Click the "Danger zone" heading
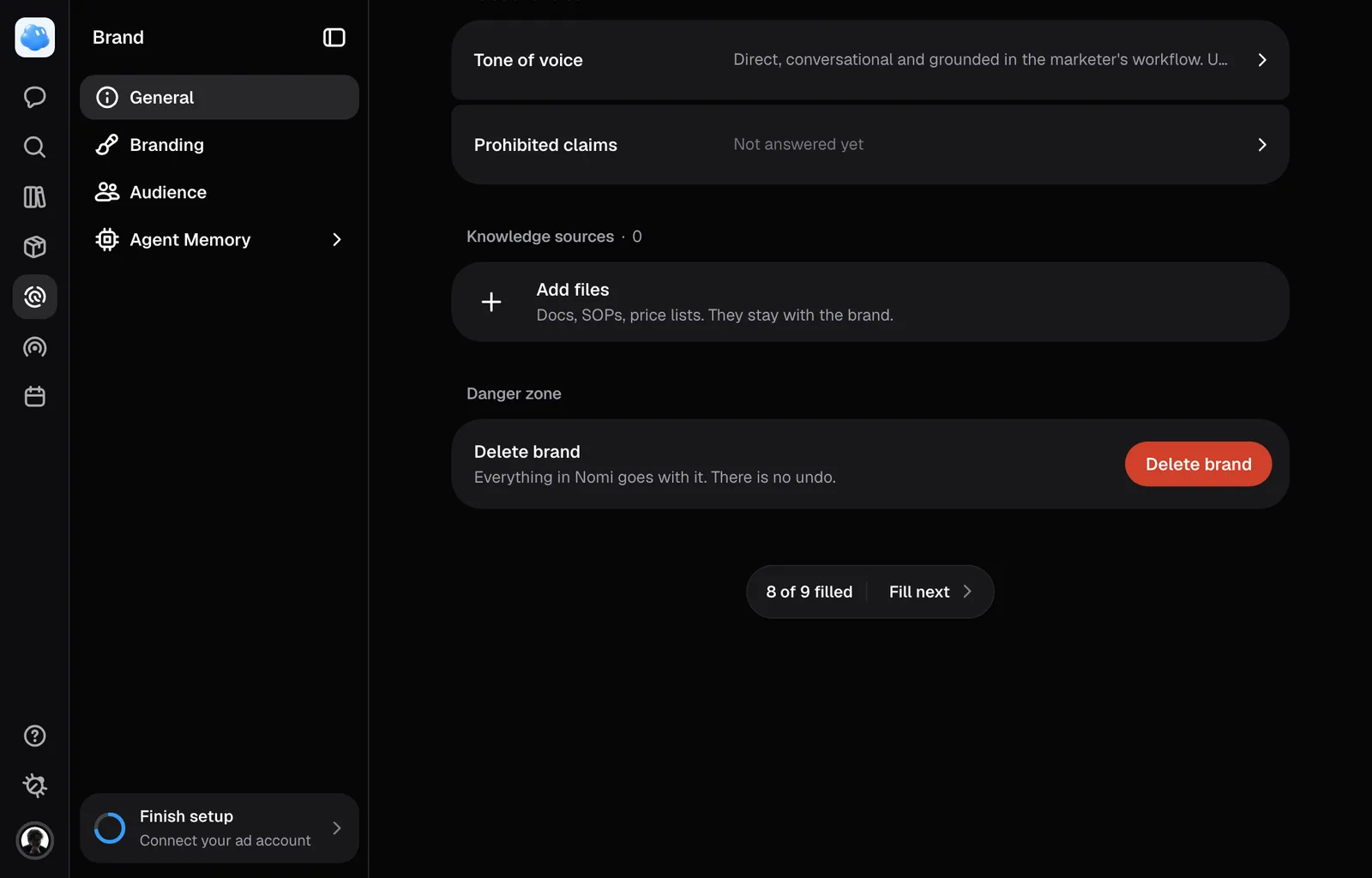Viewport: 1372px width, 878px height. 514,394
